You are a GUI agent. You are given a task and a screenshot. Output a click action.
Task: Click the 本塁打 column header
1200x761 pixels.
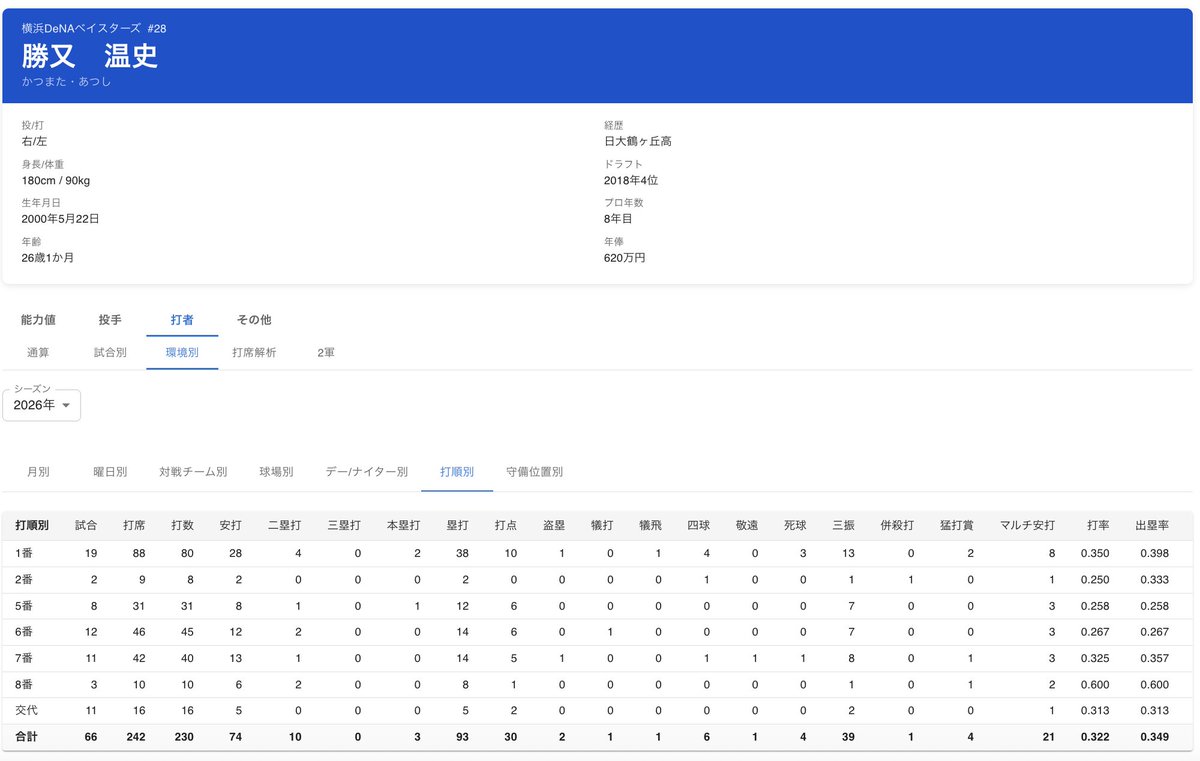404,525
